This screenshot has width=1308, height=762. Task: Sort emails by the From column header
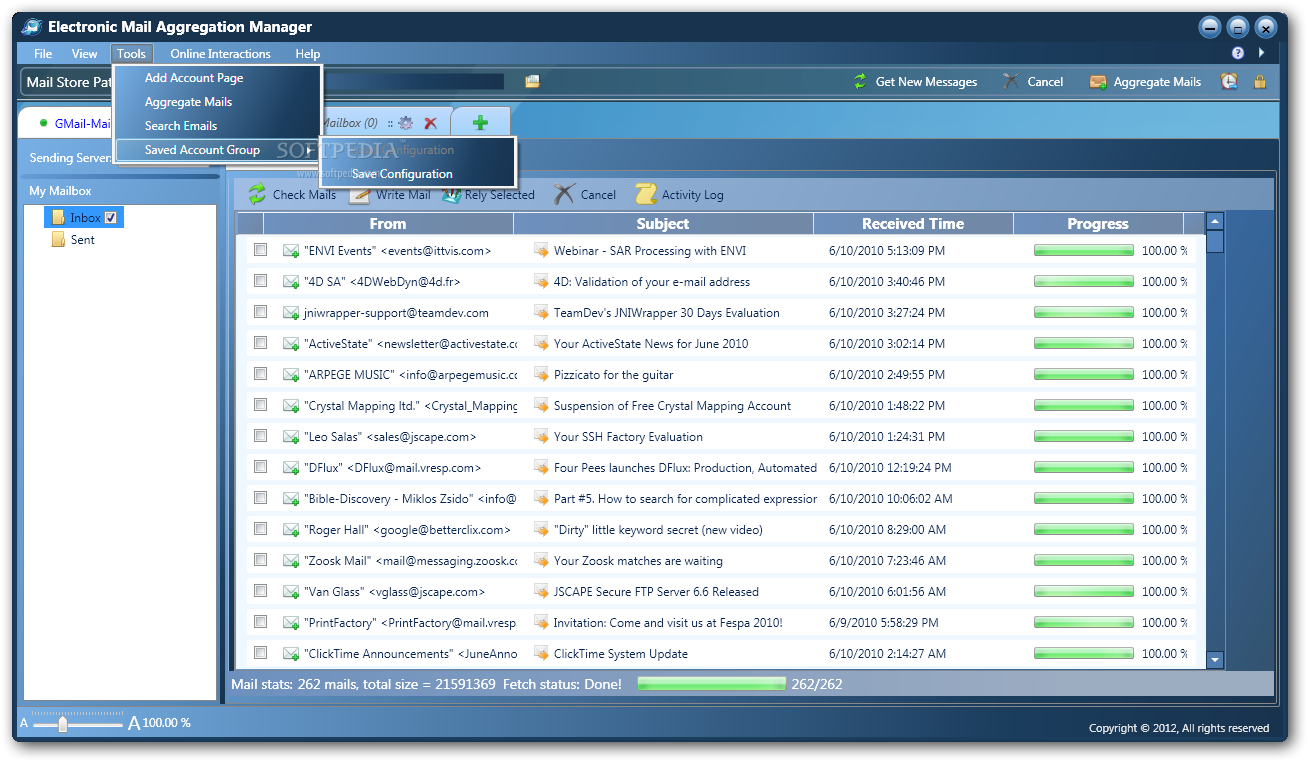[387, 224]
